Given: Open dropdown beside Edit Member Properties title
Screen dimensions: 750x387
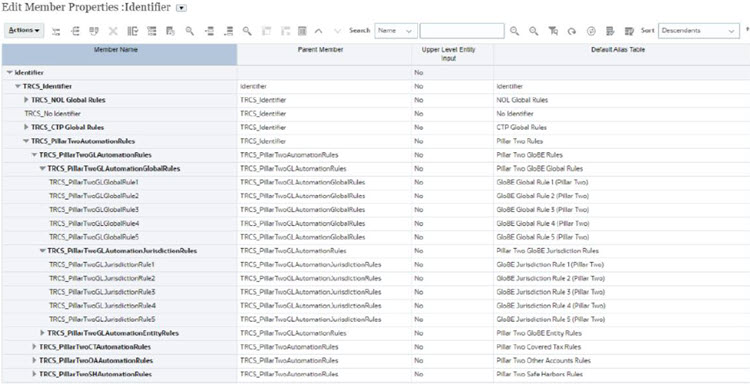Looking at the screenshot, I should pyautogui.click(x=181, y=8).
